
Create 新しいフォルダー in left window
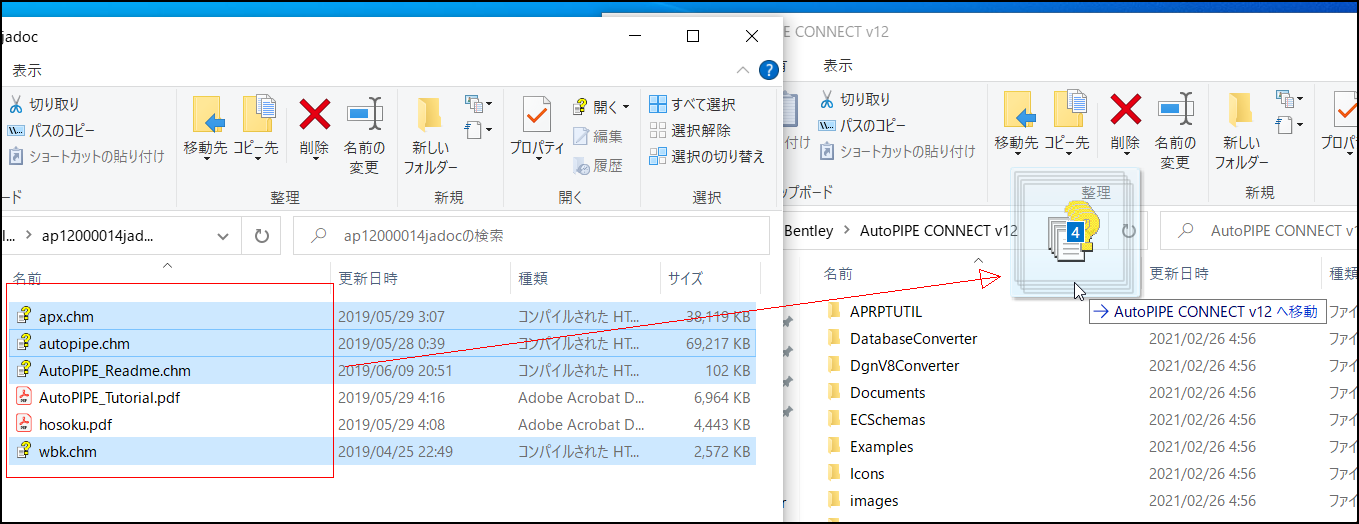pyautogui.click(x=430, y=135)
